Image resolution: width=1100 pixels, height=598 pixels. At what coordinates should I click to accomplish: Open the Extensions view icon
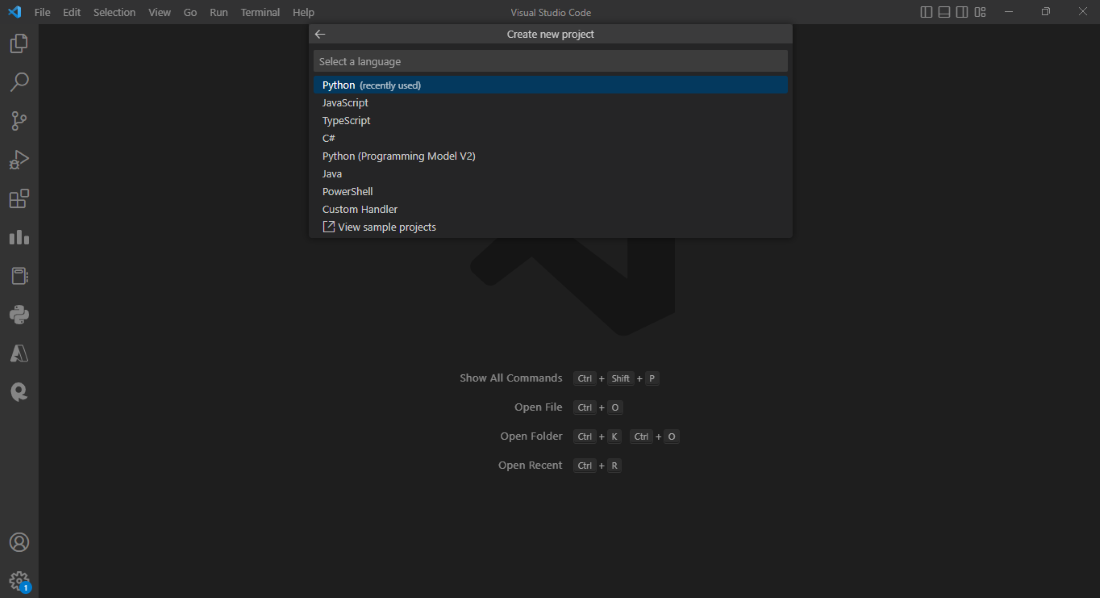pyautogui.click(x=19, y=199)
